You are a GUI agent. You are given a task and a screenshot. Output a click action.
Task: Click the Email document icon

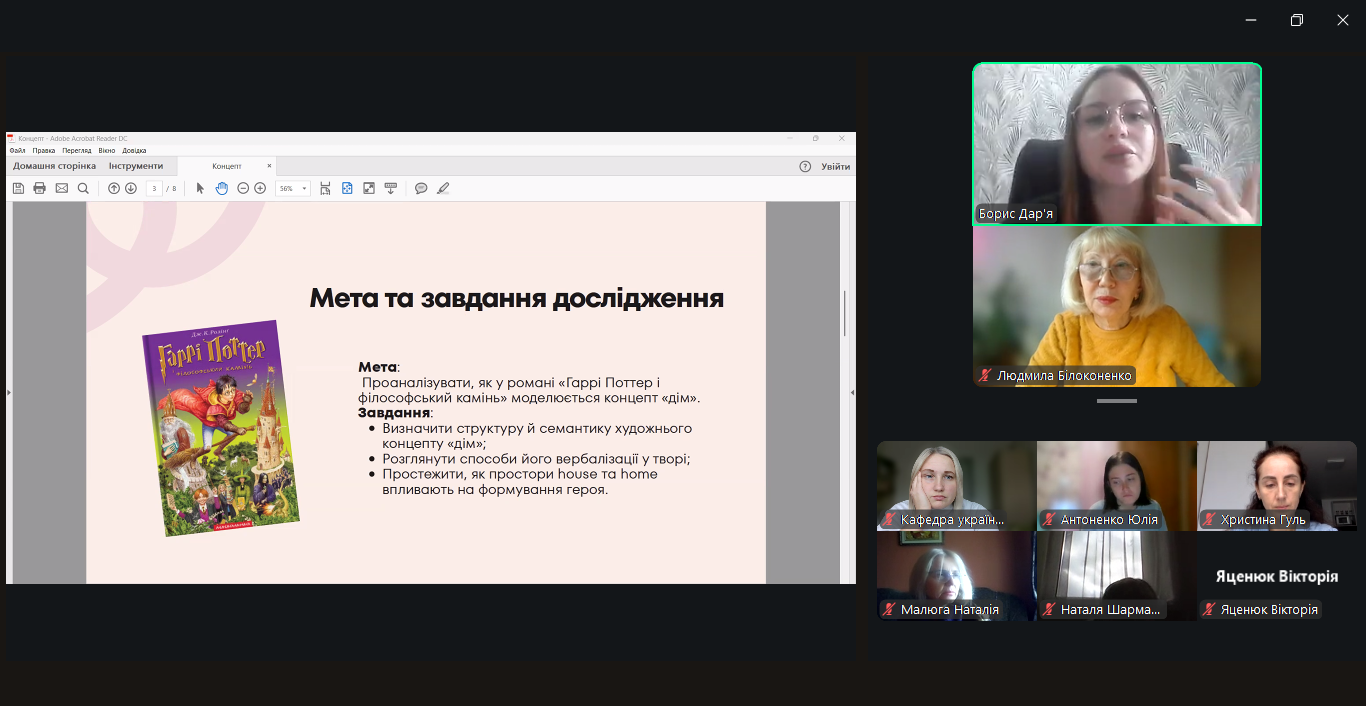coord(62,188)
